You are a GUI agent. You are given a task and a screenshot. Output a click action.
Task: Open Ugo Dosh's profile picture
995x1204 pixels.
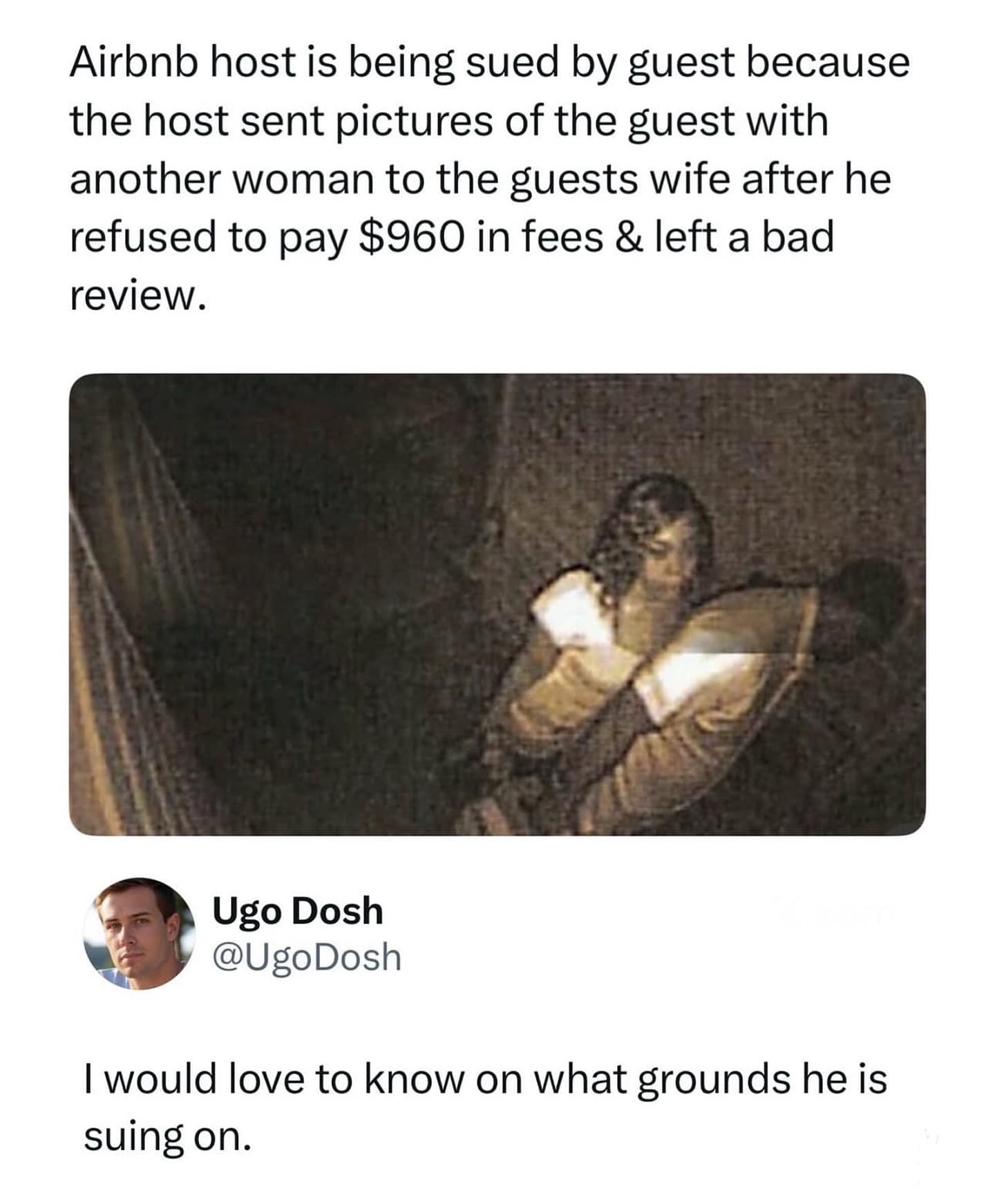pyautogui.click(x=139, y=933)
